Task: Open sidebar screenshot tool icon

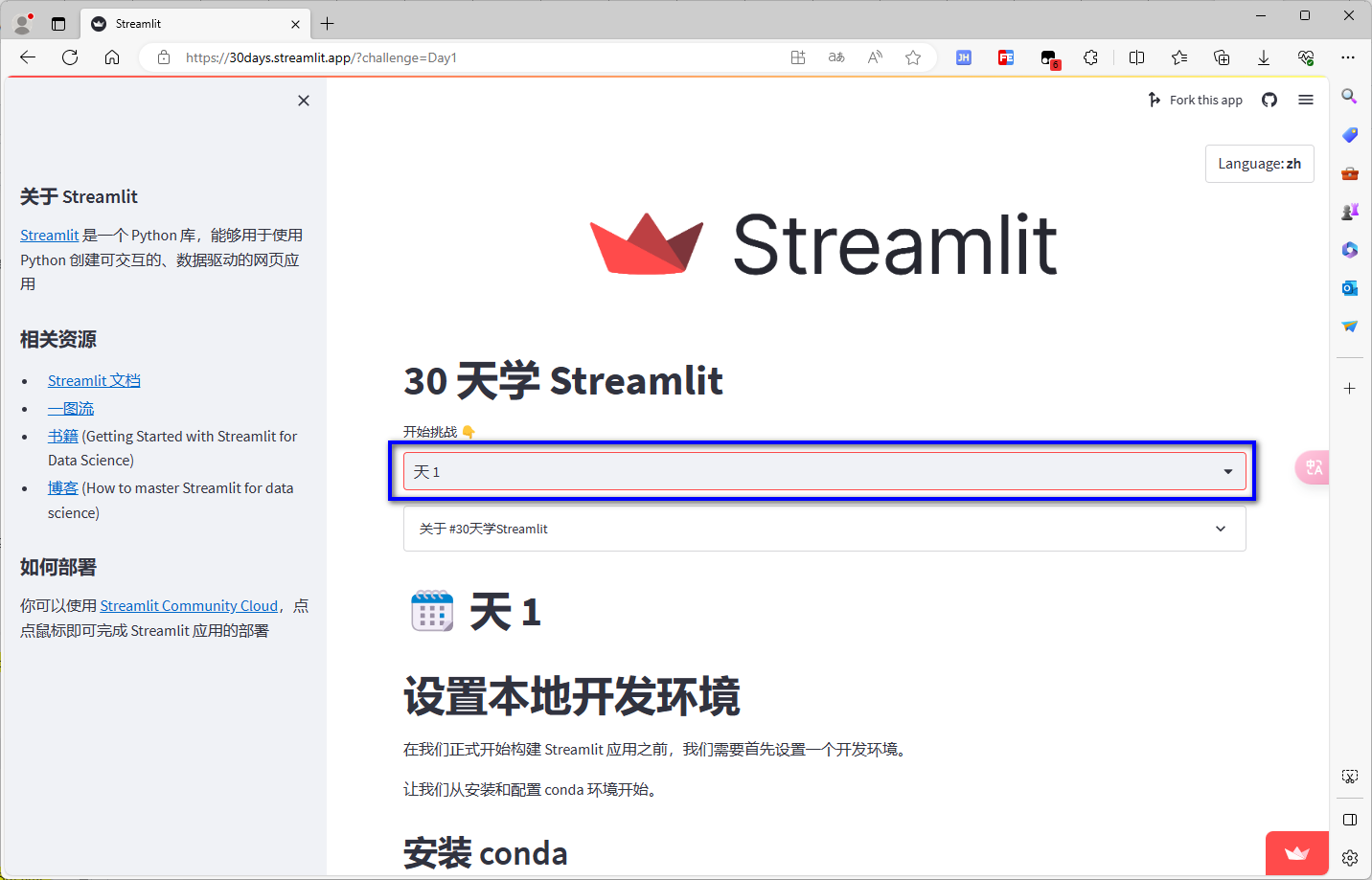Action: pyautogui.click(x=1350, y=777)
